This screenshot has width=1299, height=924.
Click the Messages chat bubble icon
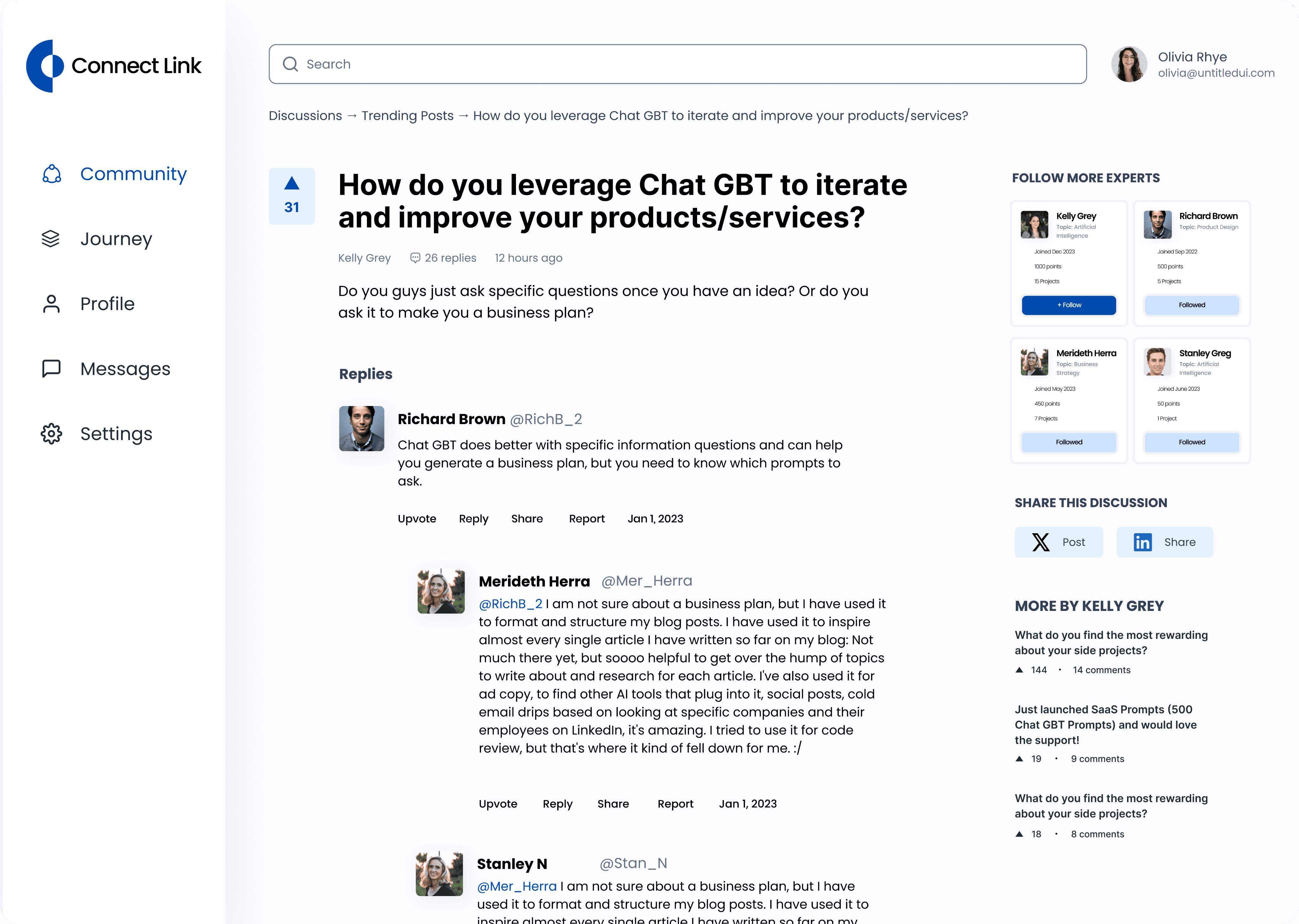(51, 369)
